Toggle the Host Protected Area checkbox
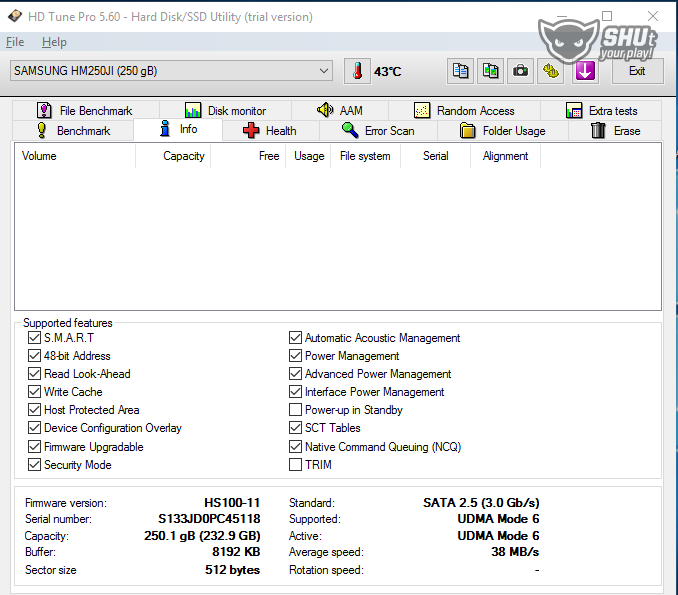678x595 pixels. coord(35,409)
